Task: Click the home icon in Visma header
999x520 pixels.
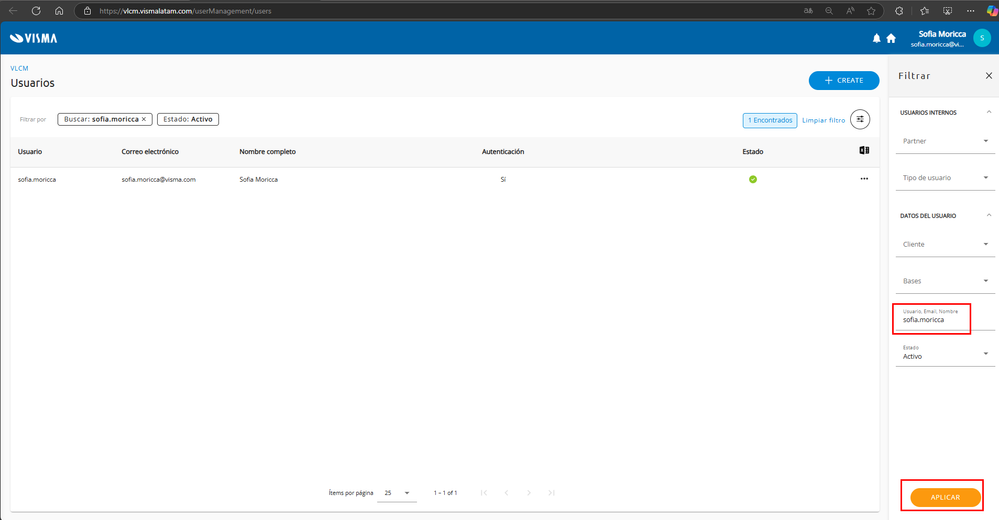Action: click(x=891, y=38)
